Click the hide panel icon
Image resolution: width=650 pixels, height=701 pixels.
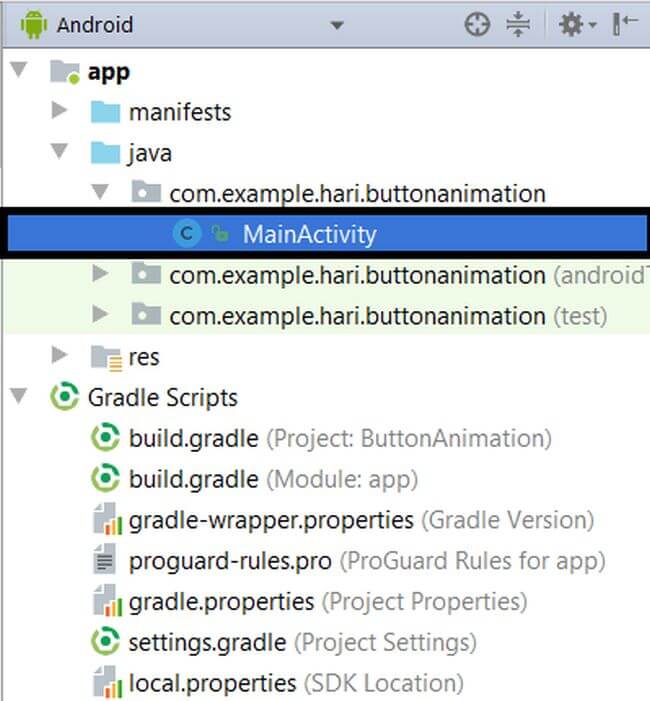point(625,25)
